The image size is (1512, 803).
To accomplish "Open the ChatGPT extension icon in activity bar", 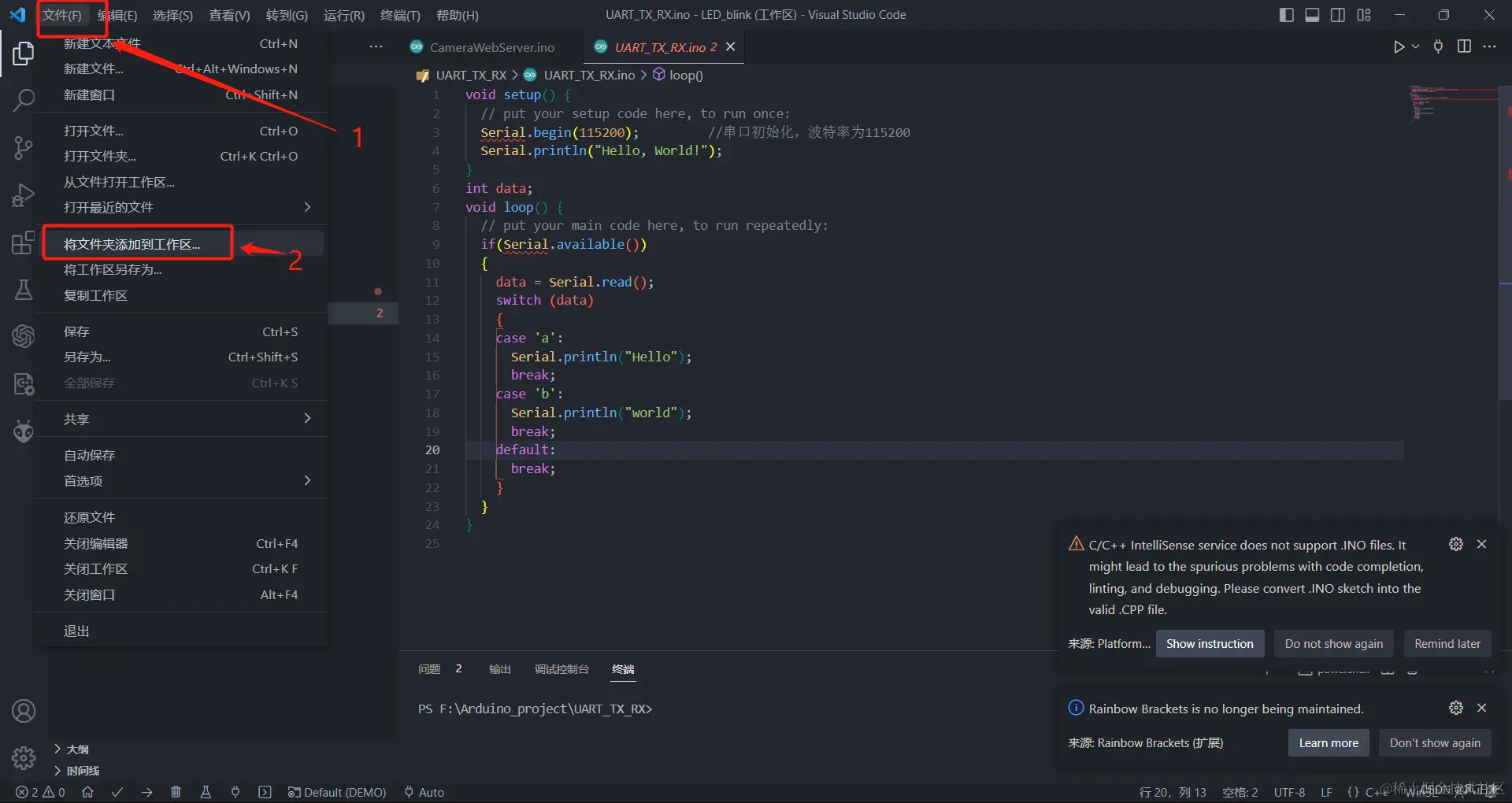I will (x=24, y=336).
